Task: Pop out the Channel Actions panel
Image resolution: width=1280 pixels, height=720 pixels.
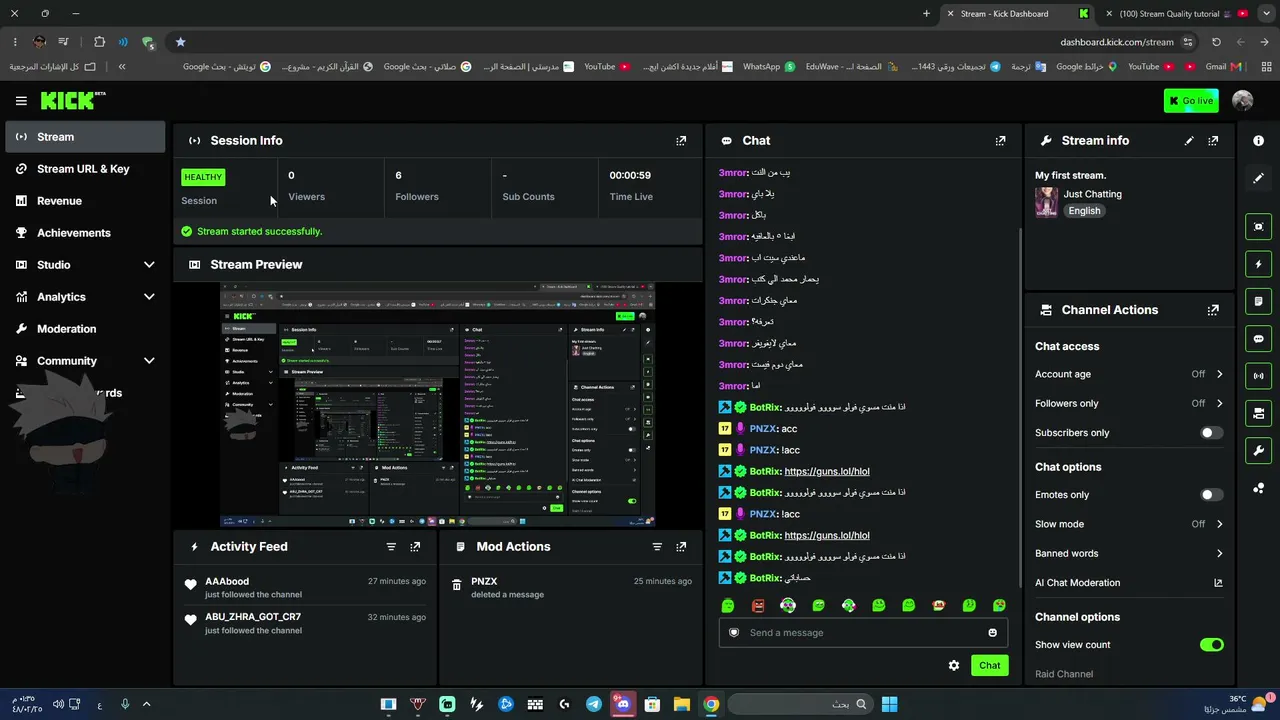Action: click(1213, 310)
